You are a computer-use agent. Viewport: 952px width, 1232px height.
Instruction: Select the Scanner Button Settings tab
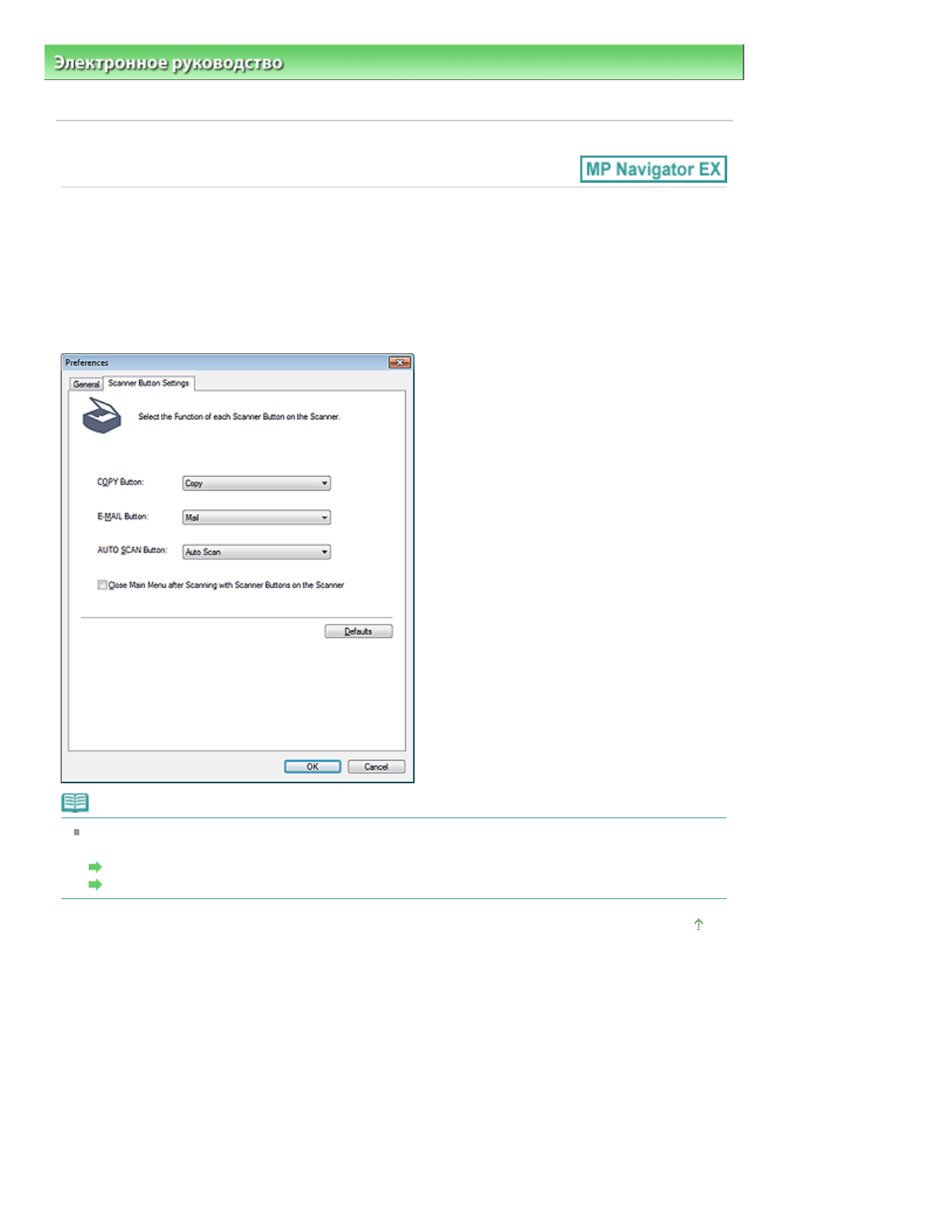[149, 383]
